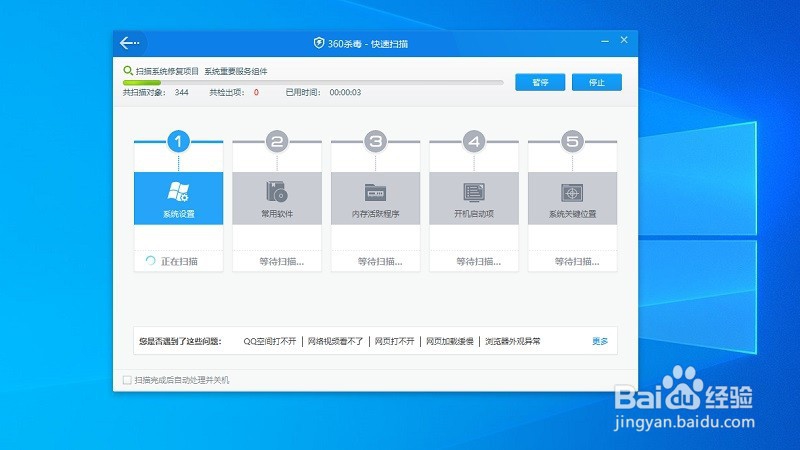
Task: Click the 360 shield logo in title bar
Action: point(319,43)
